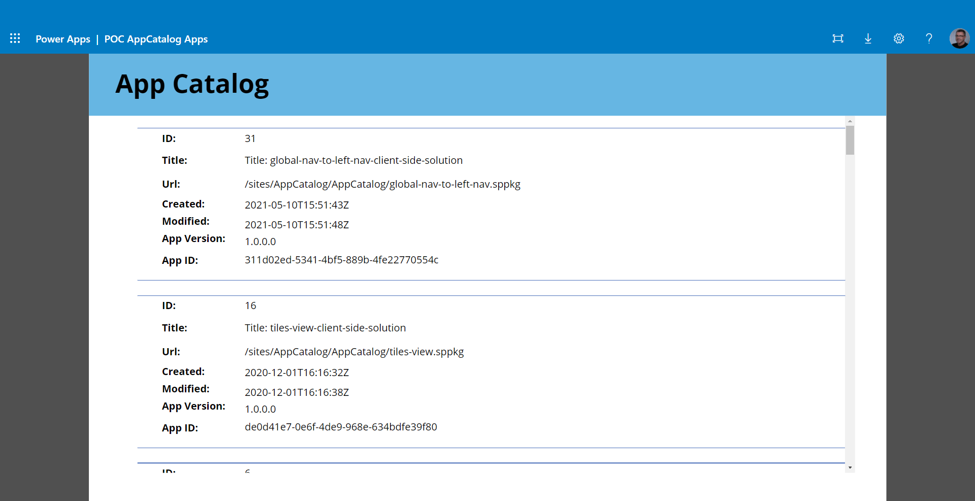Click App ID value starting with de0d41e7

(x=340, y=427)
